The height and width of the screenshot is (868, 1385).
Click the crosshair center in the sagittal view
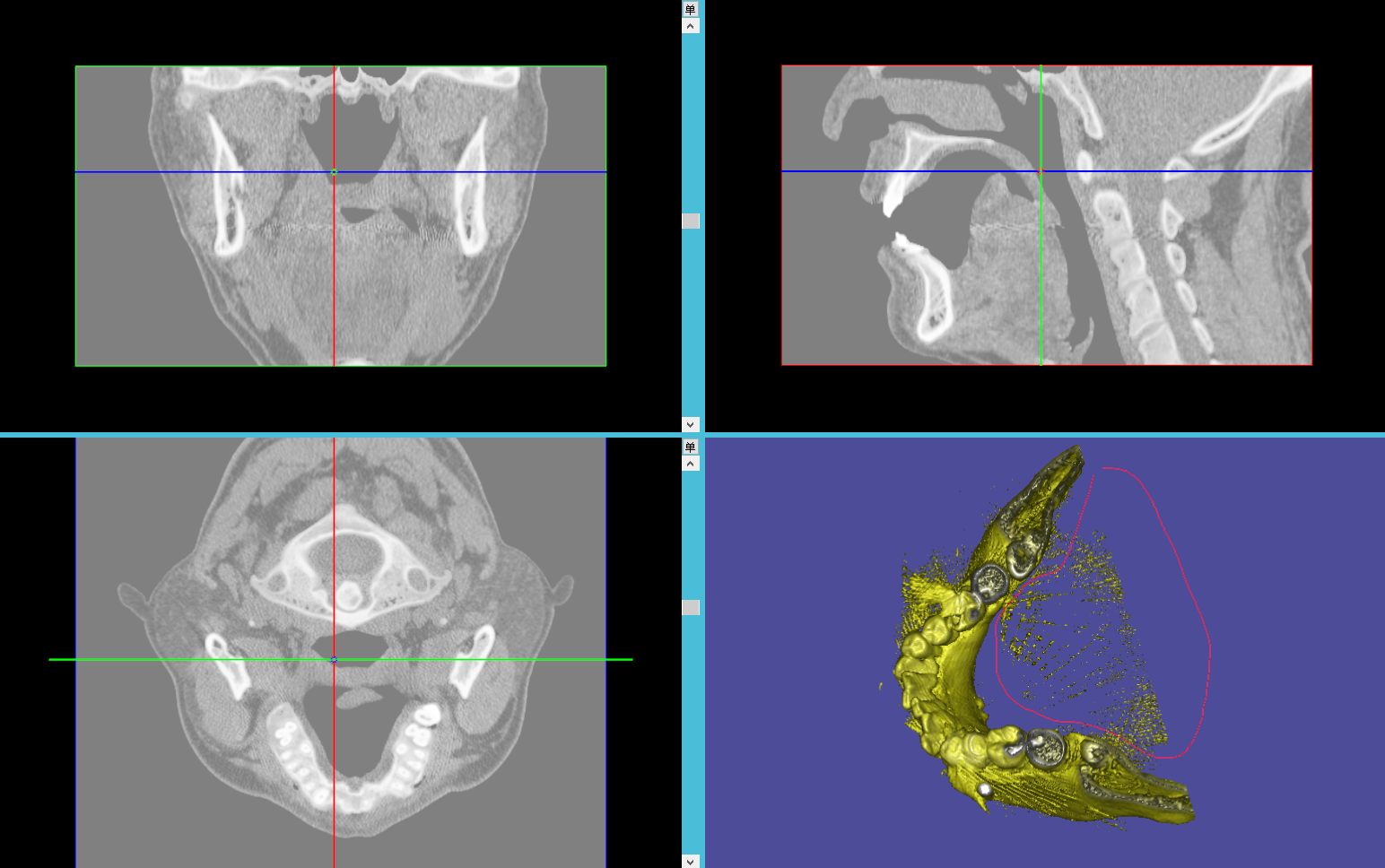(x=1041, y=170)
